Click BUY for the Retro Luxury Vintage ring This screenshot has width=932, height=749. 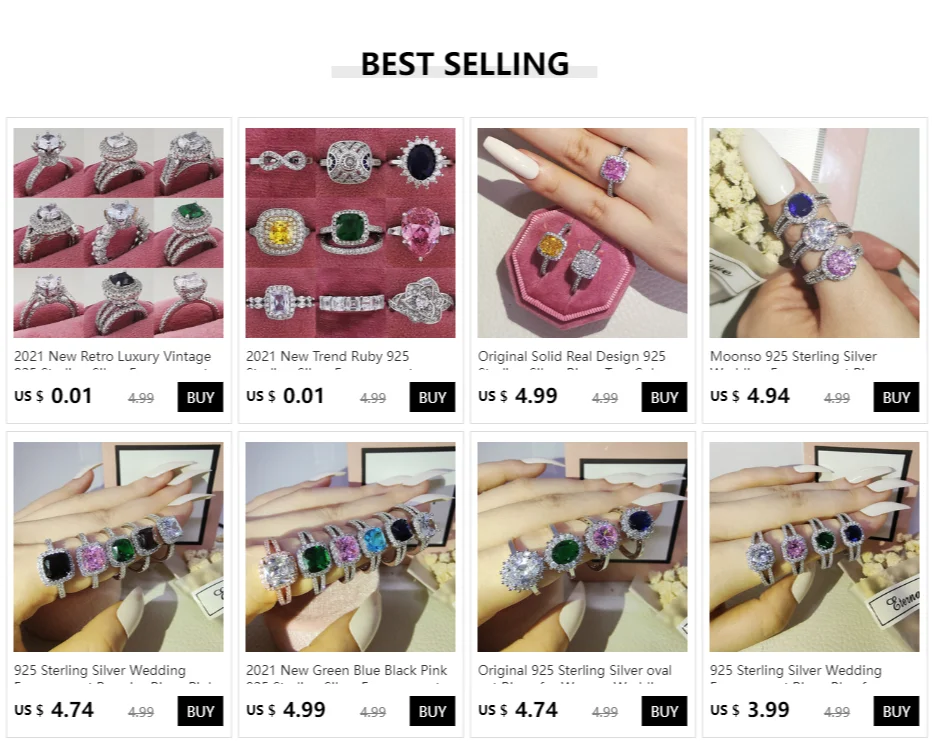tap(200, 397)
